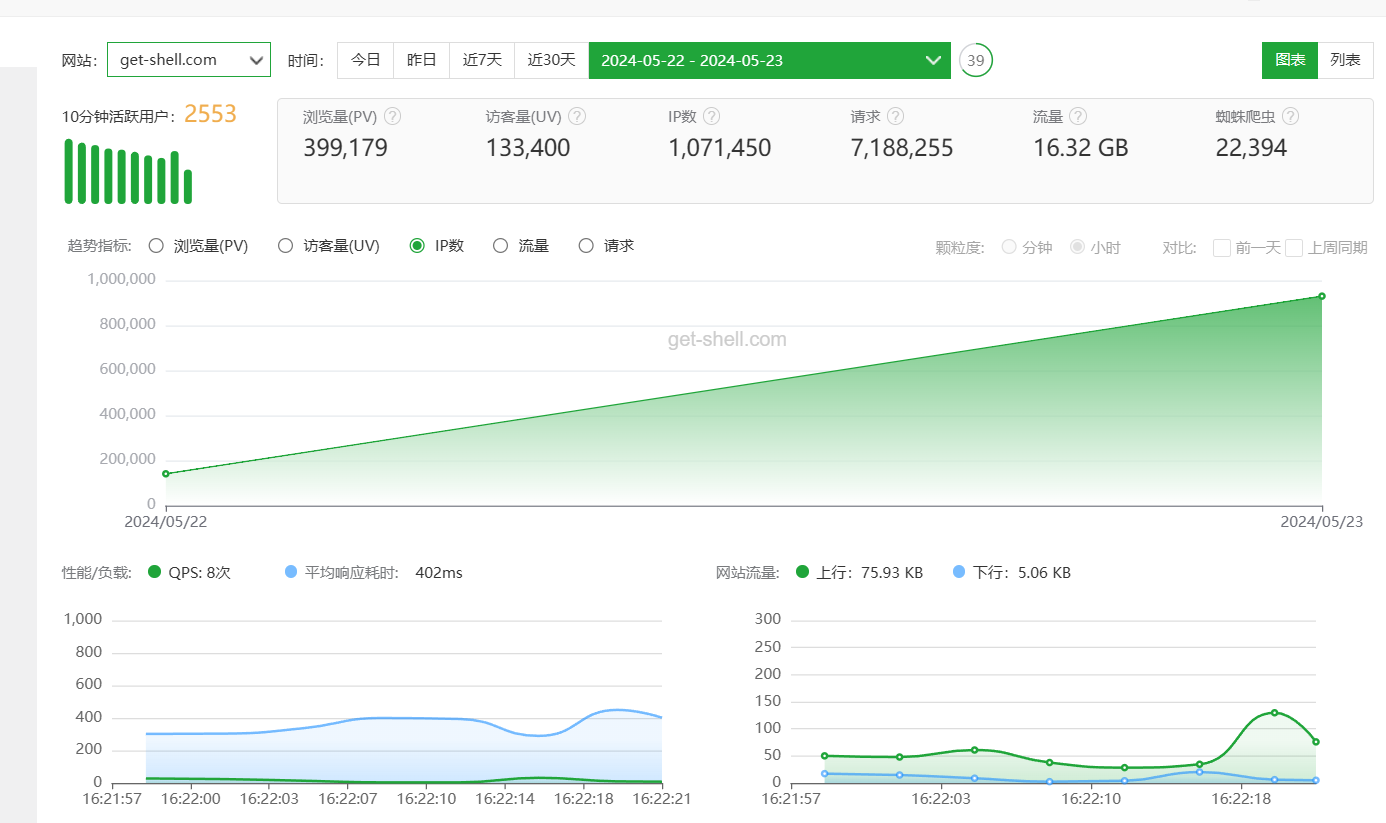Select the 流量 trend radio button
The width and height of the screenshot is (1386, 823).
501,246
